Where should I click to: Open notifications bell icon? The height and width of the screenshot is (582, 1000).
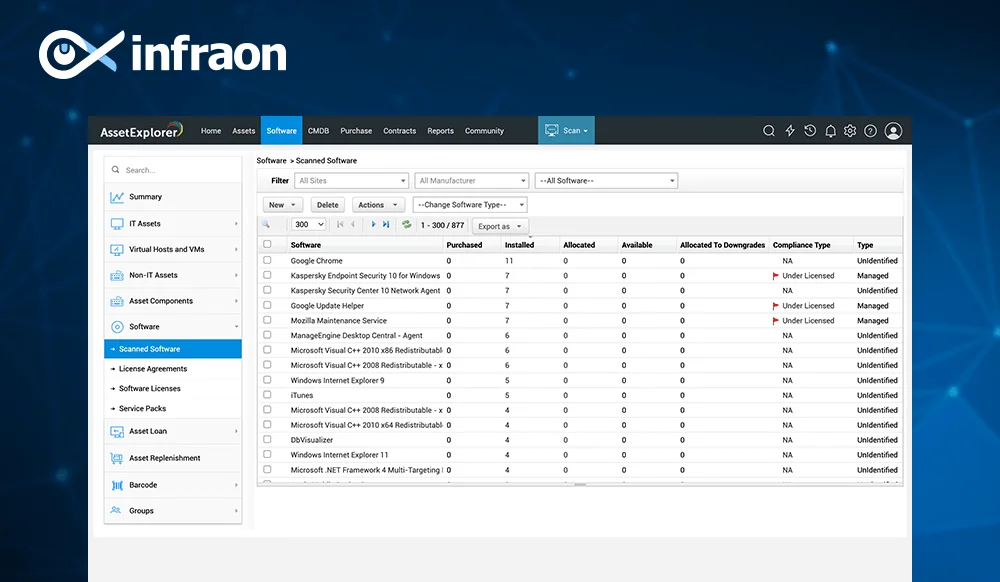830,131
